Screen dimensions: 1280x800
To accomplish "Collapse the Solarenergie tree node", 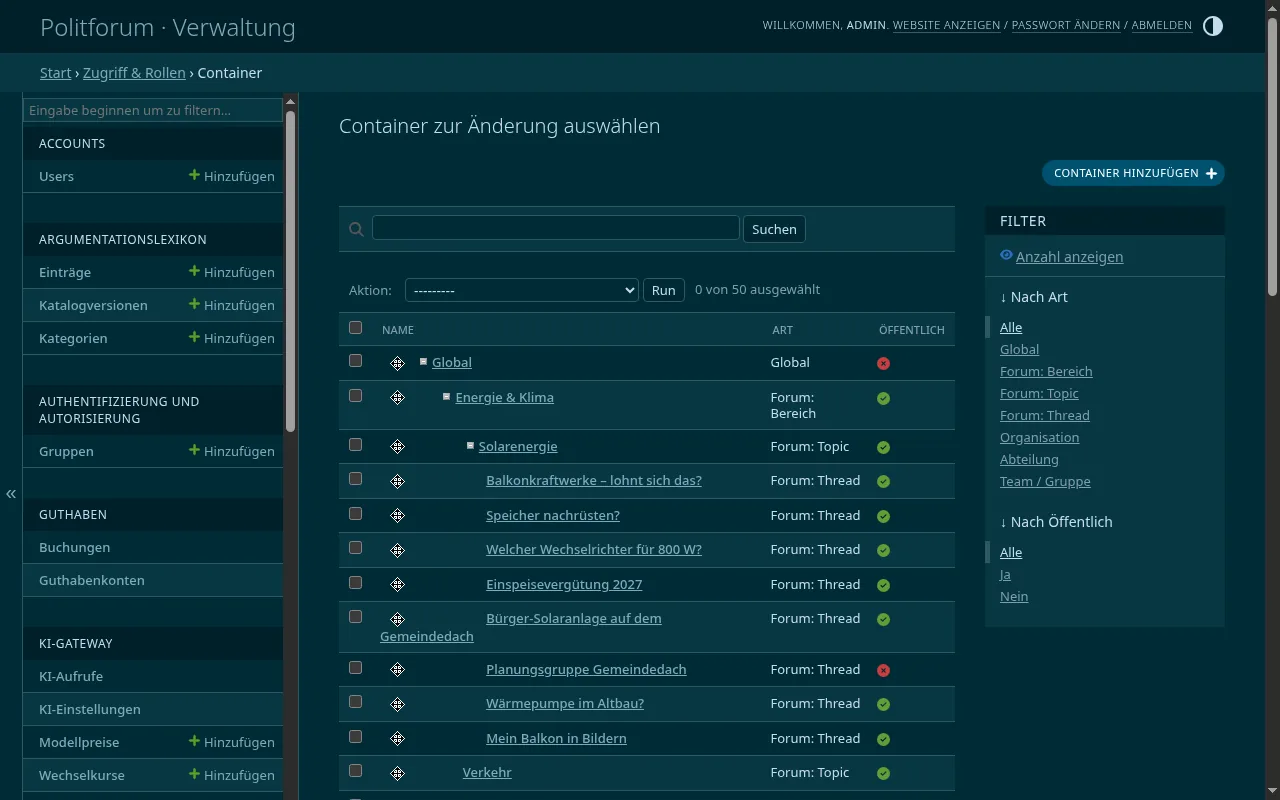I will pos(470,446).
